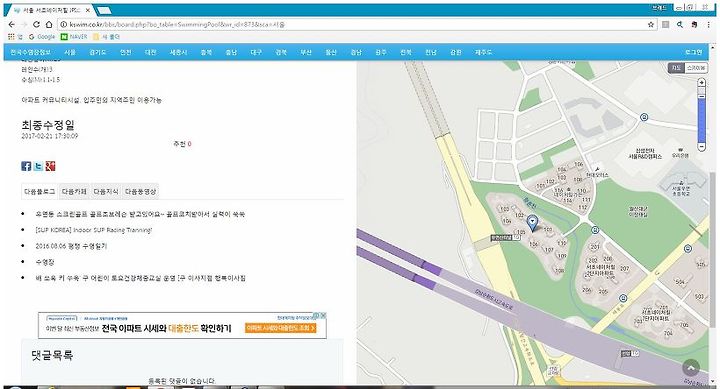
Task: Open 강원 region menu item
Action: (x=456, y=52)
